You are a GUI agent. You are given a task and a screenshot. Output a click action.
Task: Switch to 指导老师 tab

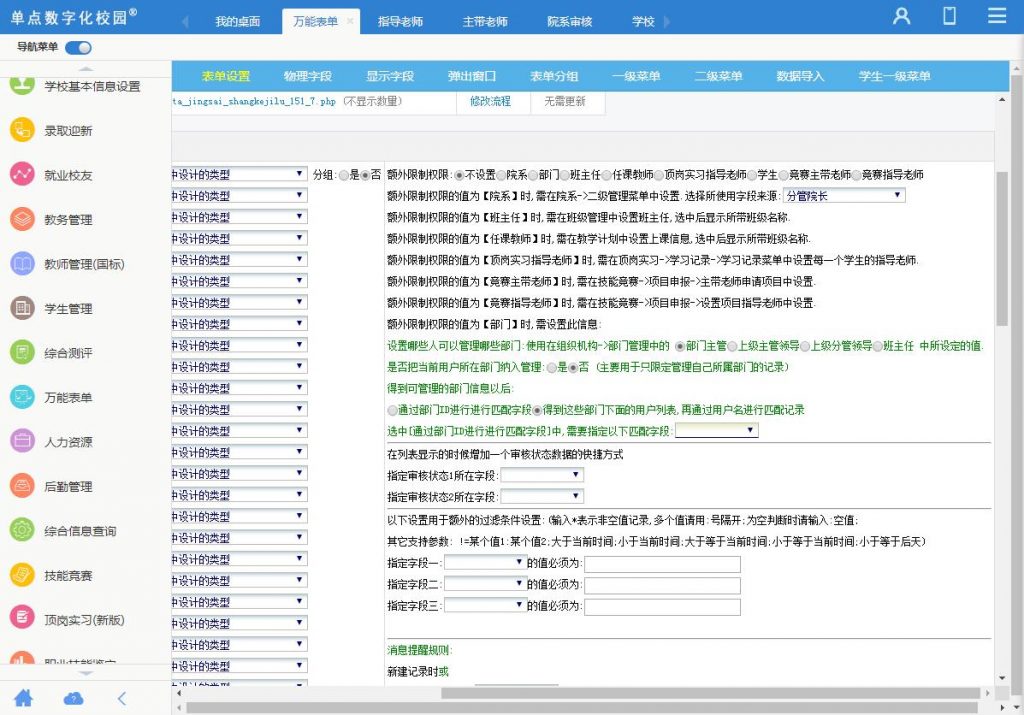400,22
